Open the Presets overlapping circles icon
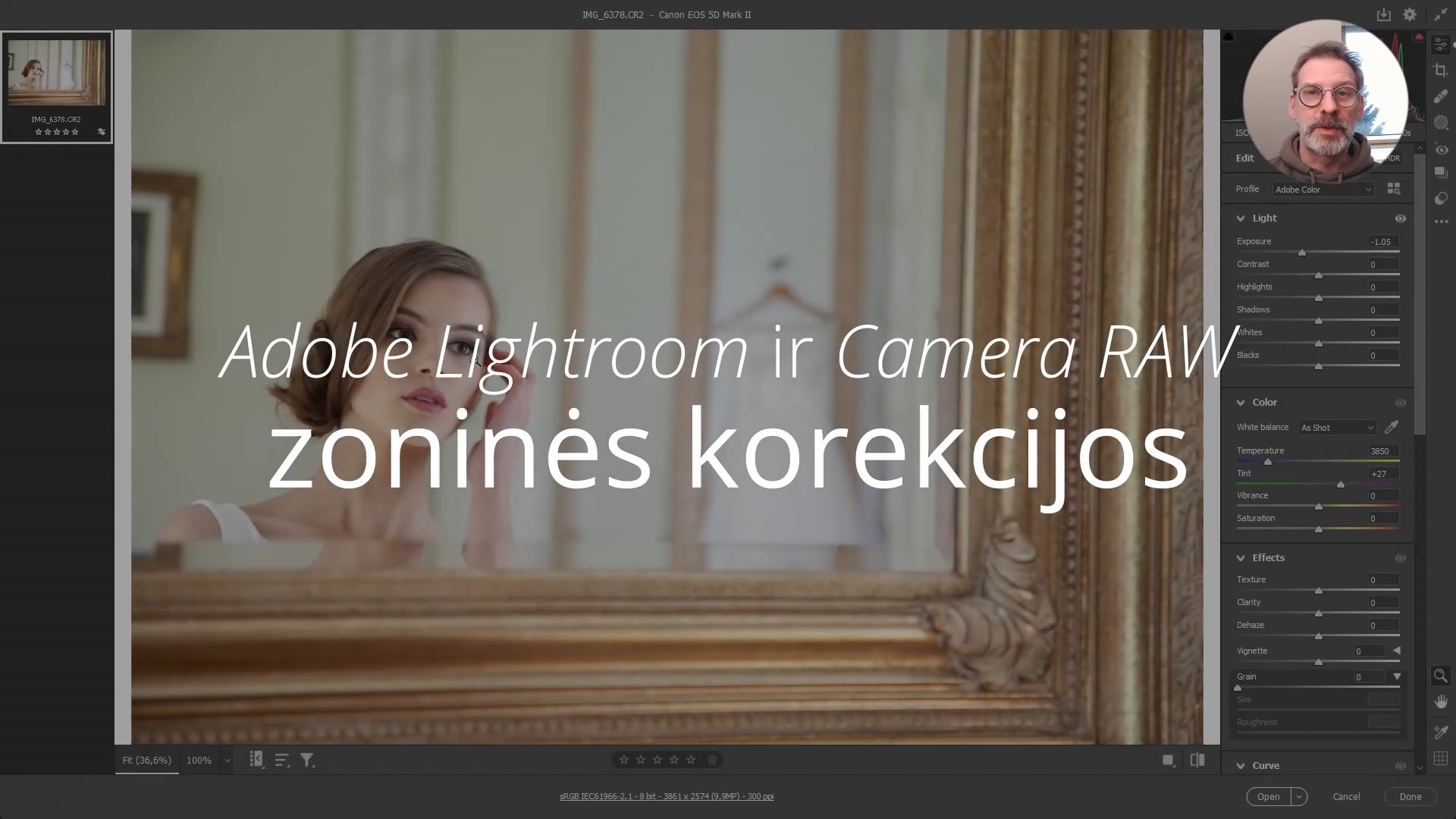 pos(1441,199)
